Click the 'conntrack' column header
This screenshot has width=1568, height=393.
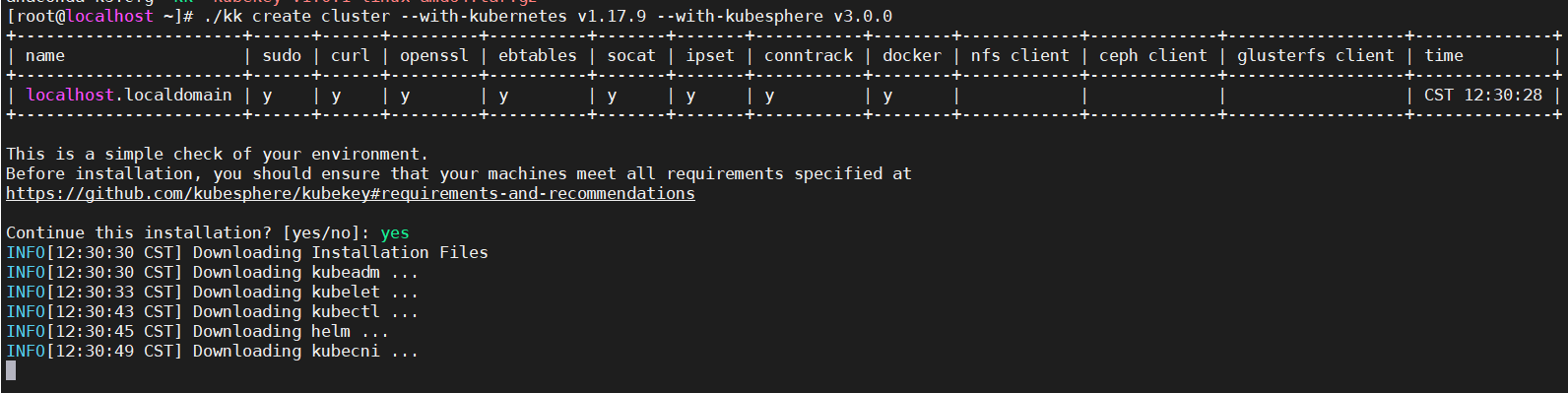(809, 56)
